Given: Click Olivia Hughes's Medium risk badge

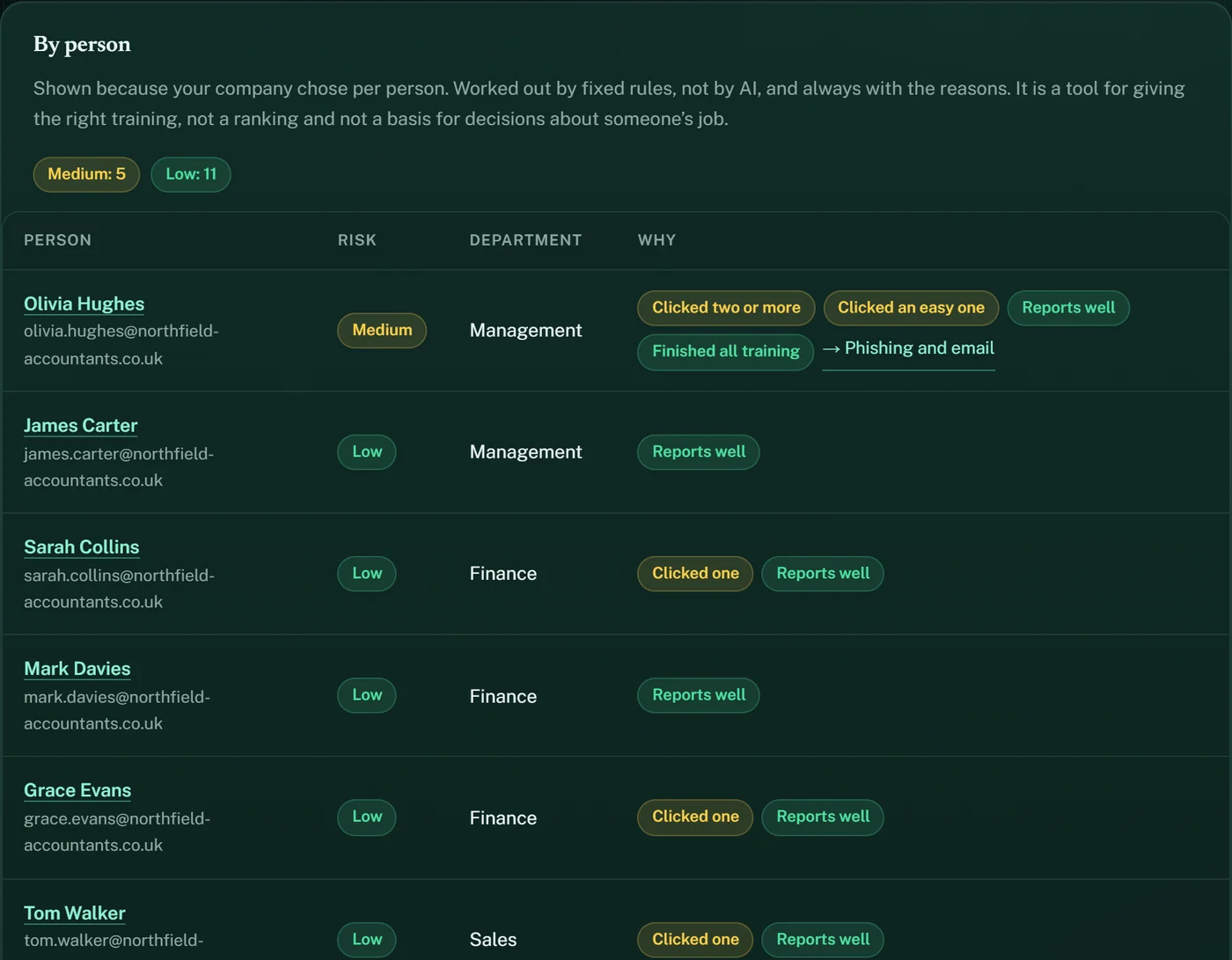Looking at the screenshot, I should coord(382,330).
